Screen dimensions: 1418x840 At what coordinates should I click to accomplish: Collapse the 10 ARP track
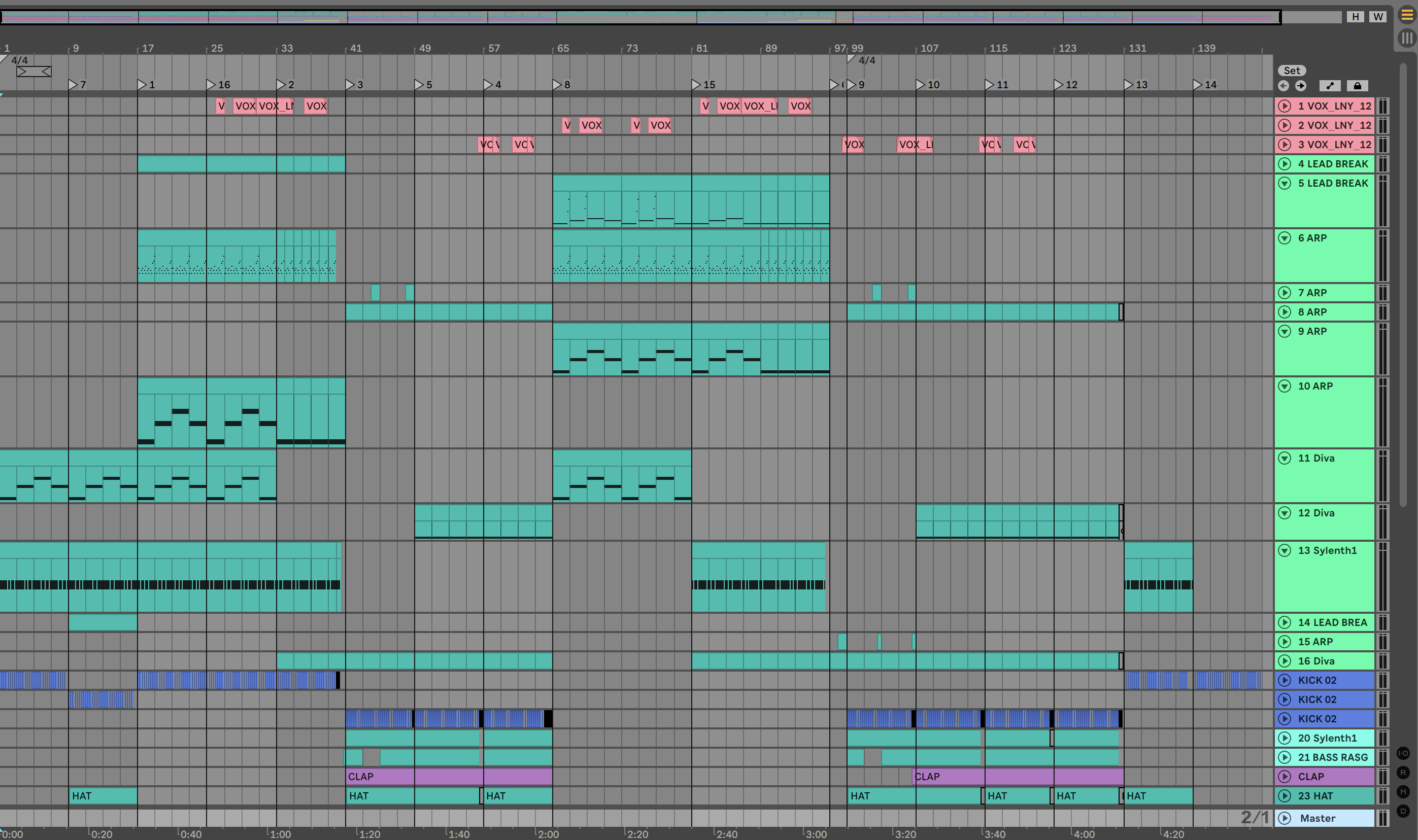tap(1285, 386)
